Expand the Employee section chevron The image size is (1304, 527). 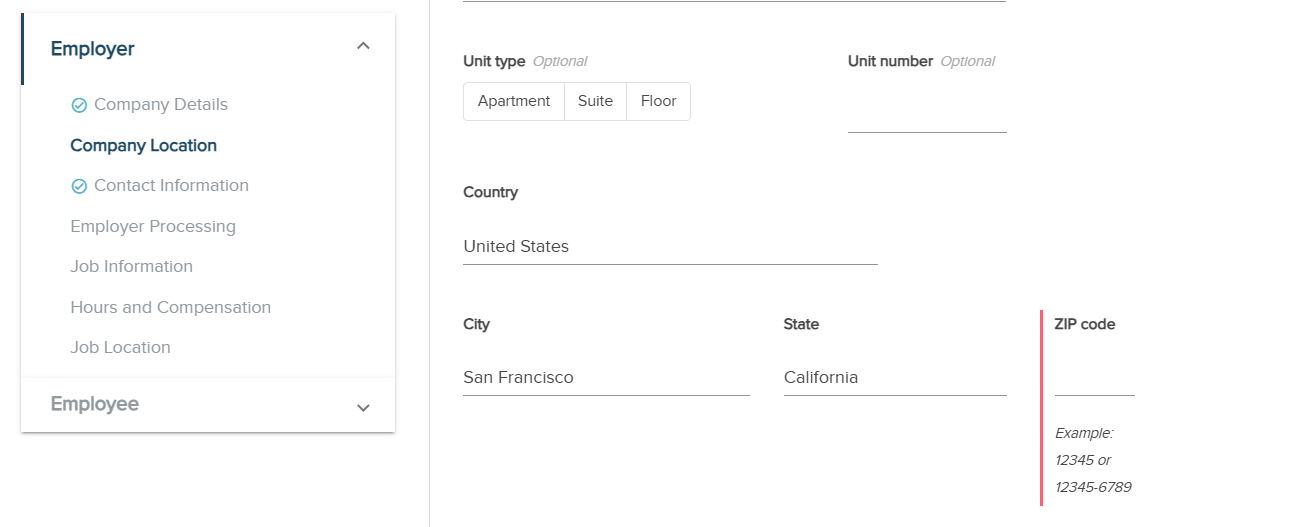click(363, 407)
